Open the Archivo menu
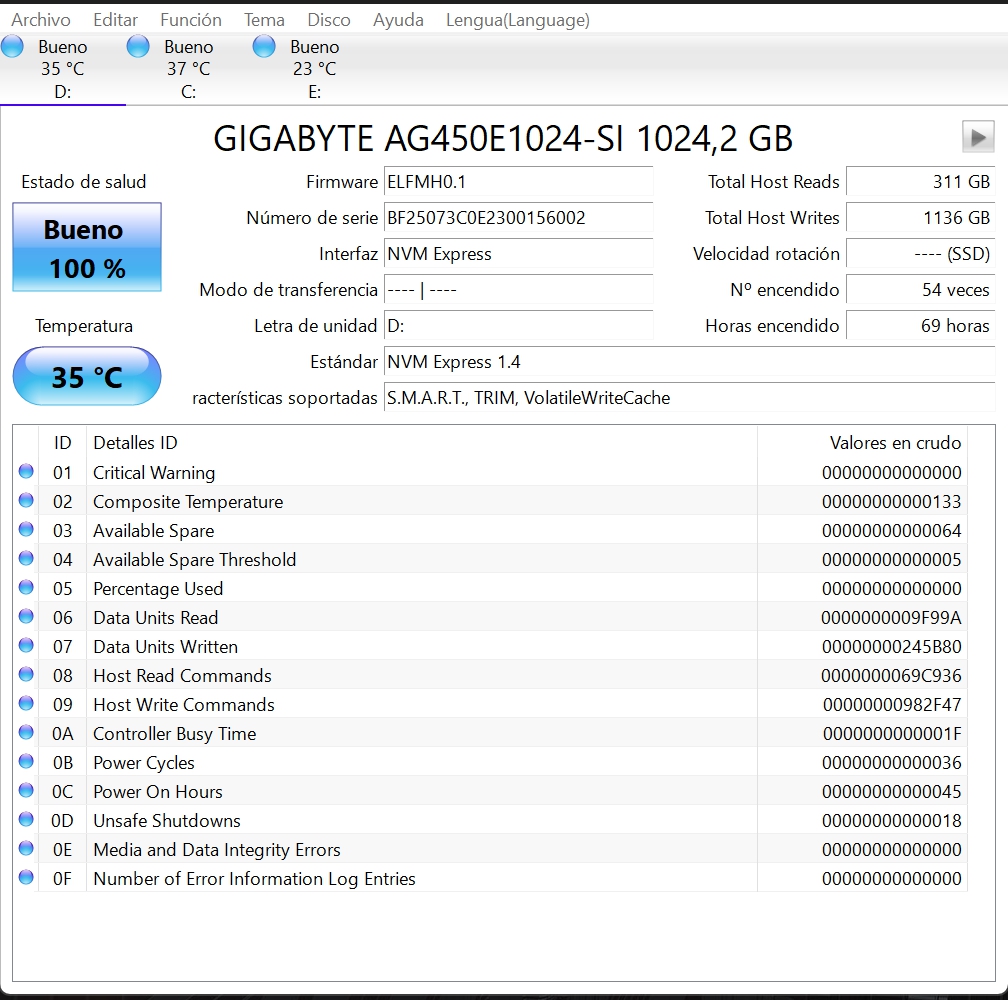 (41, 20)
